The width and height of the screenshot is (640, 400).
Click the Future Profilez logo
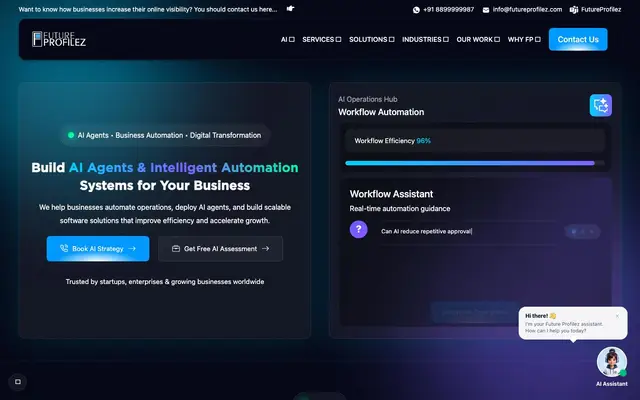point(59,39)
